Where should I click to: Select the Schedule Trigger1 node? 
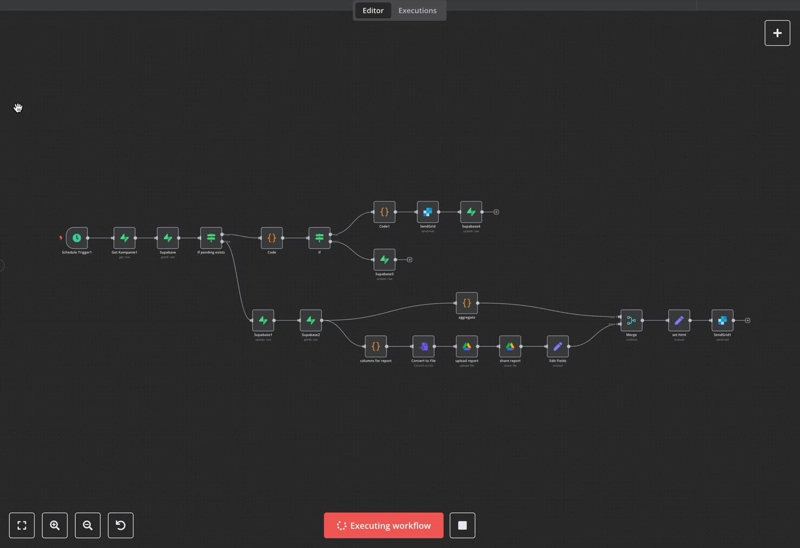76,238
